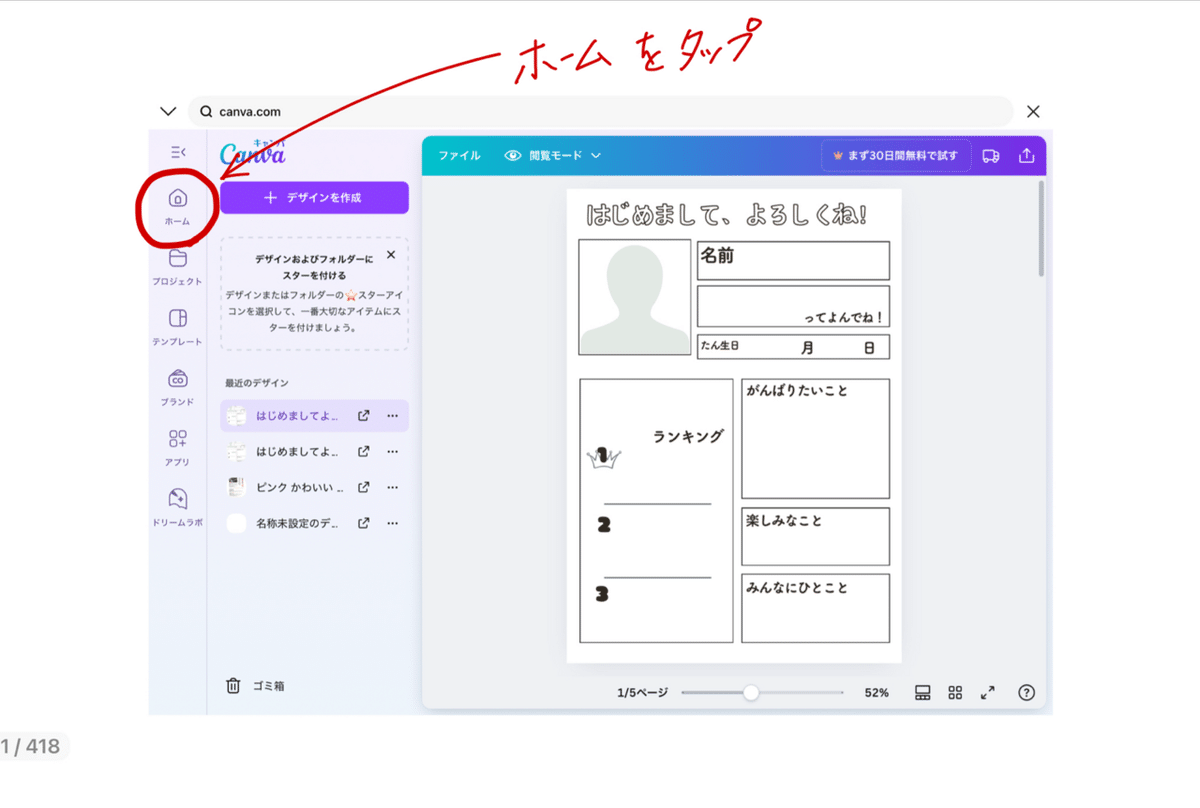Collapse the sidebar menu toggle icon

177,152
